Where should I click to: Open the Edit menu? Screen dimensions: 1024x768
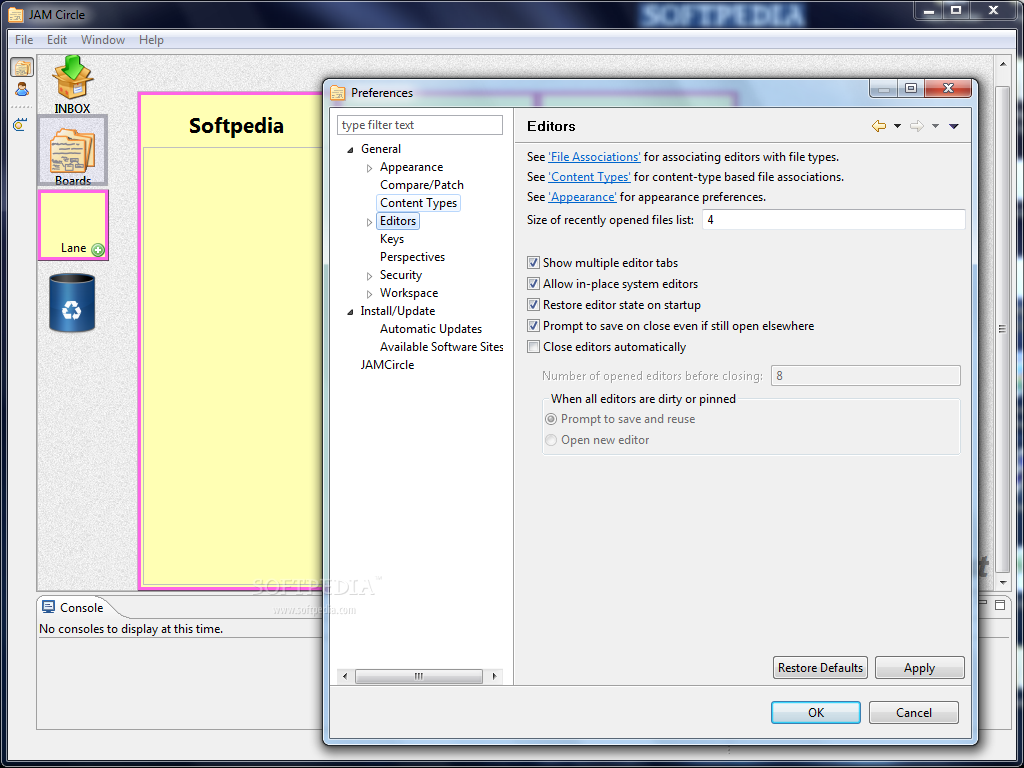(57, 40)
